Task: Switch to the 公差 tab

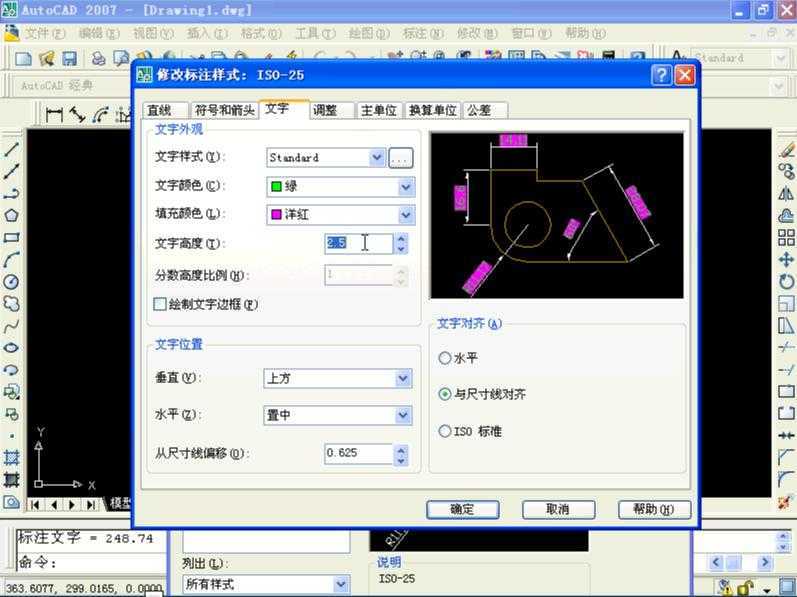Action: [484, 110]
